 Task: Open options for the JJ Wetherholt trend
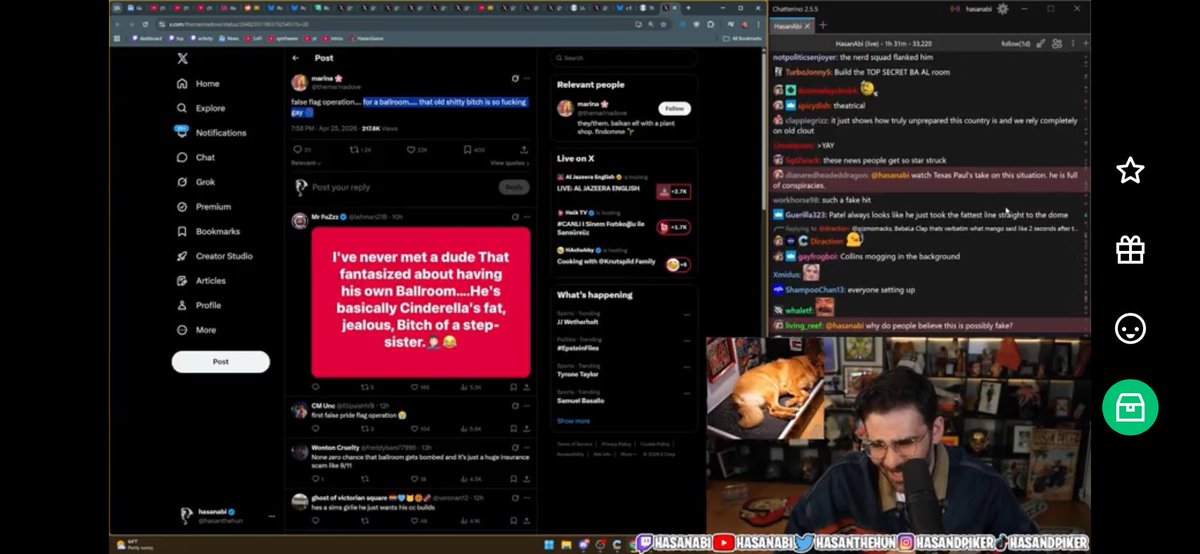689,314
